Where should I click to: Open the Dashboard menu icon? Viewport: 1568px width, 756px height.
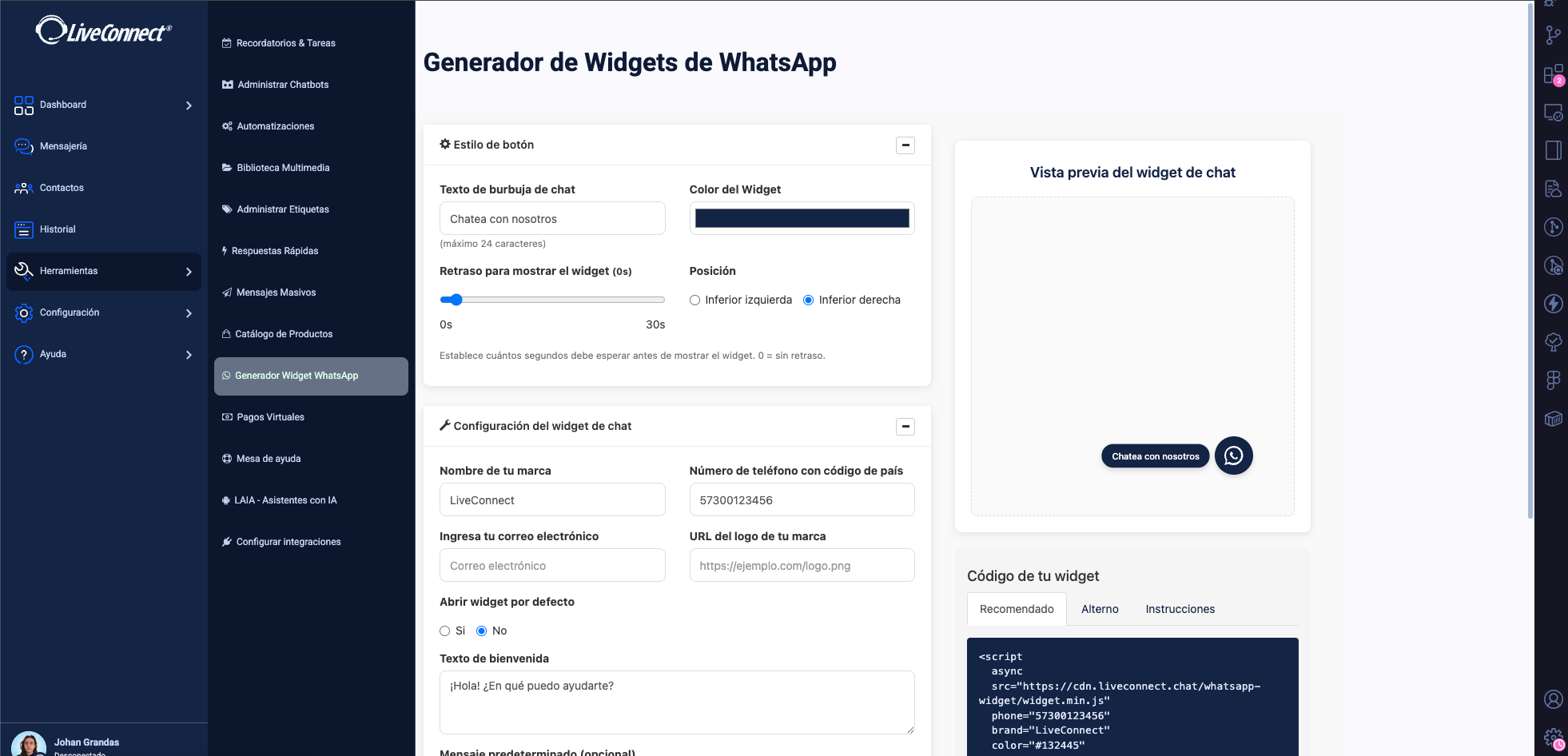[24, 105]
